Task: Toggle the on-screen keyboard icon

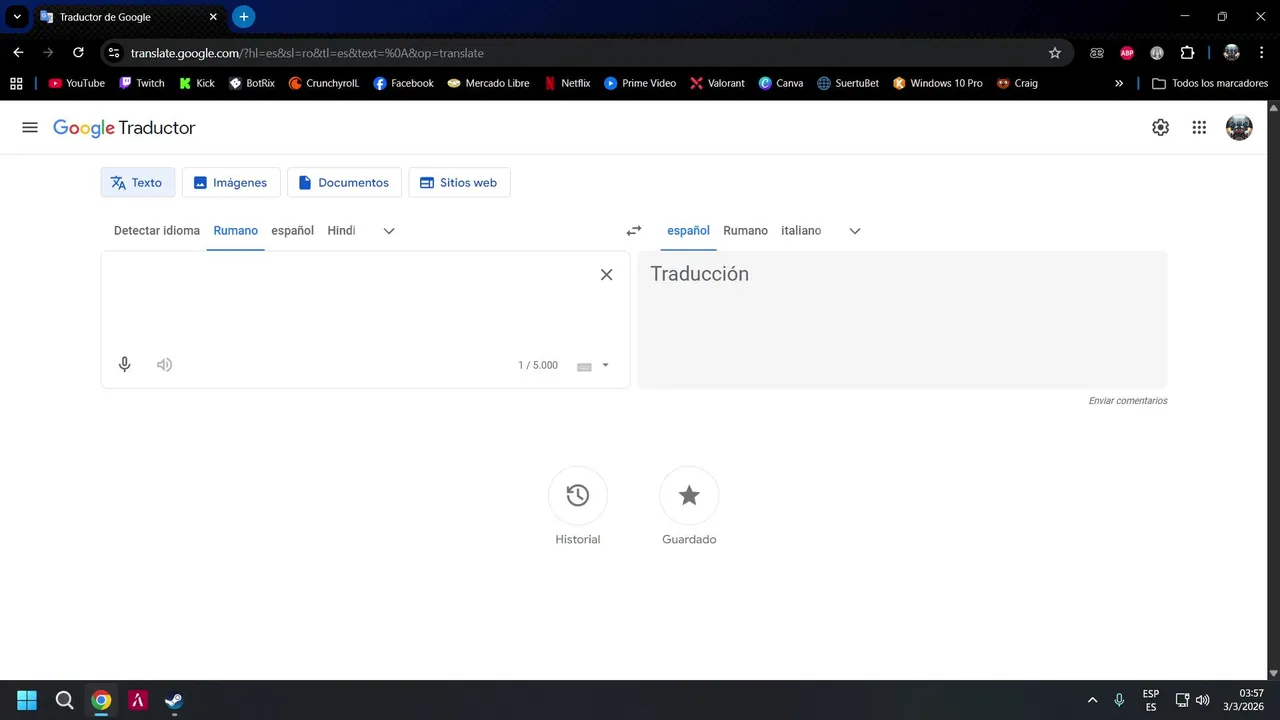Action: coord(584,366)
